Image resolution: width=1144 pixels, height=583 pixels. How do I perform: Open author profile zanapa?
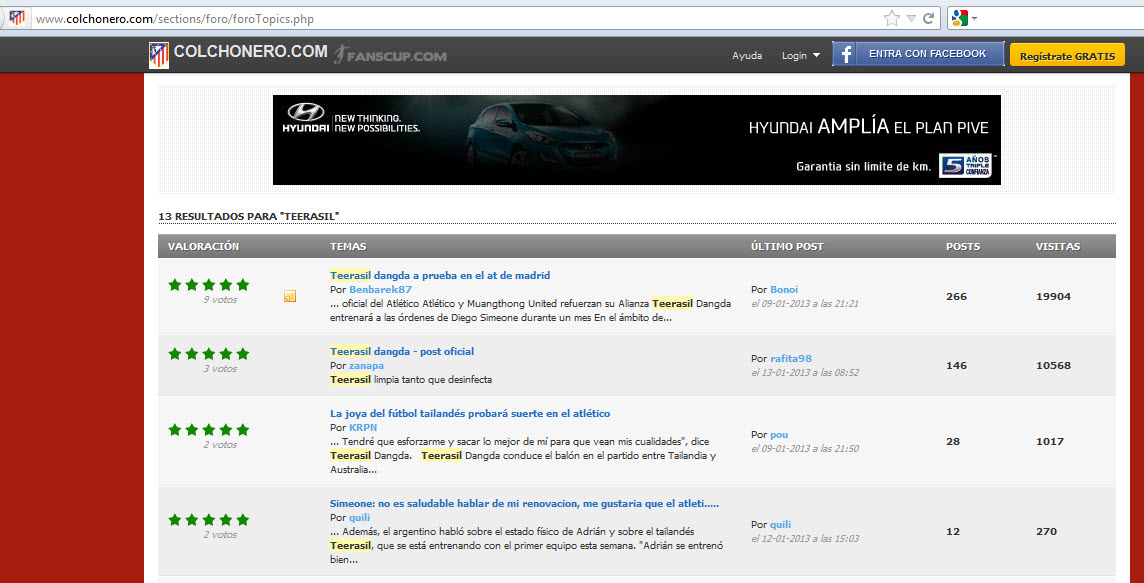click(x=366, y=366)
